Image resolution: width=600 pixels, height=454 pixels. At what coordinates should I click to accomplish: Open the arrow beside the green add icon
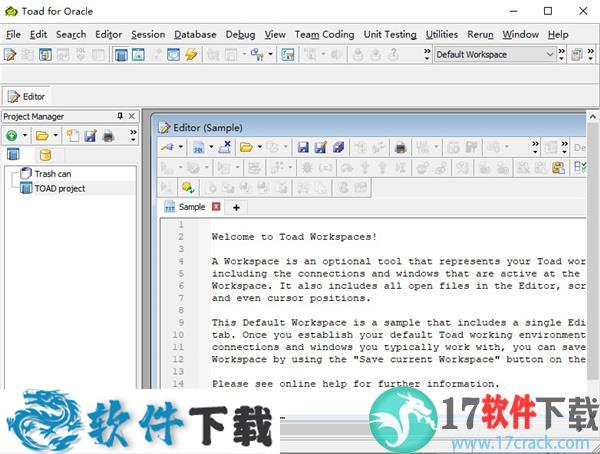point(25,136)
